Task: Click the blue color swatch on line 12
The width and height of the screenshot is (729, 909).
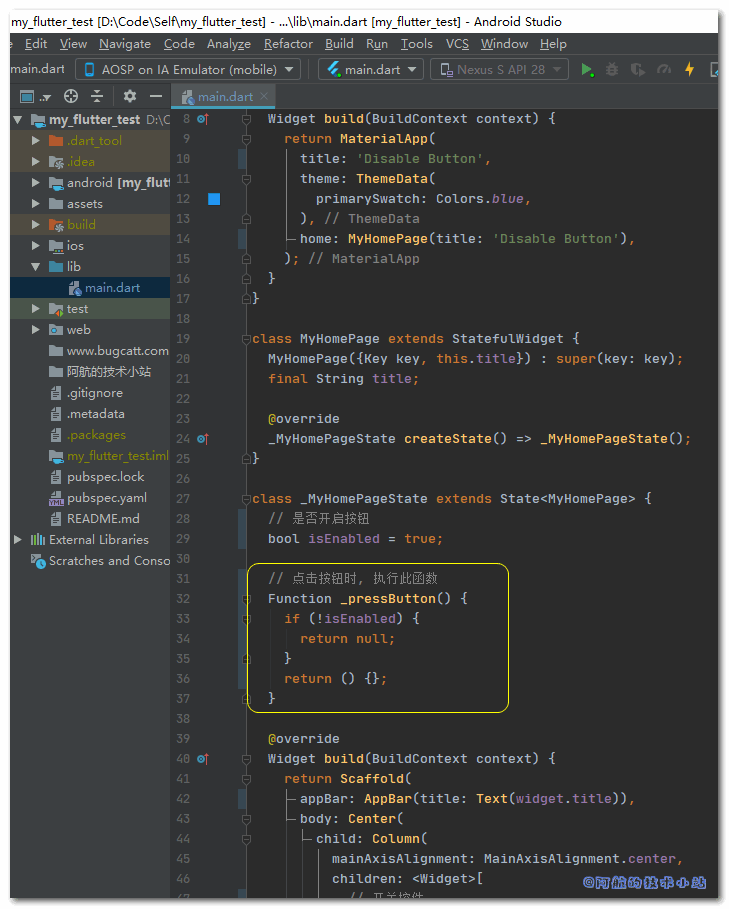Action: (213, 199)
